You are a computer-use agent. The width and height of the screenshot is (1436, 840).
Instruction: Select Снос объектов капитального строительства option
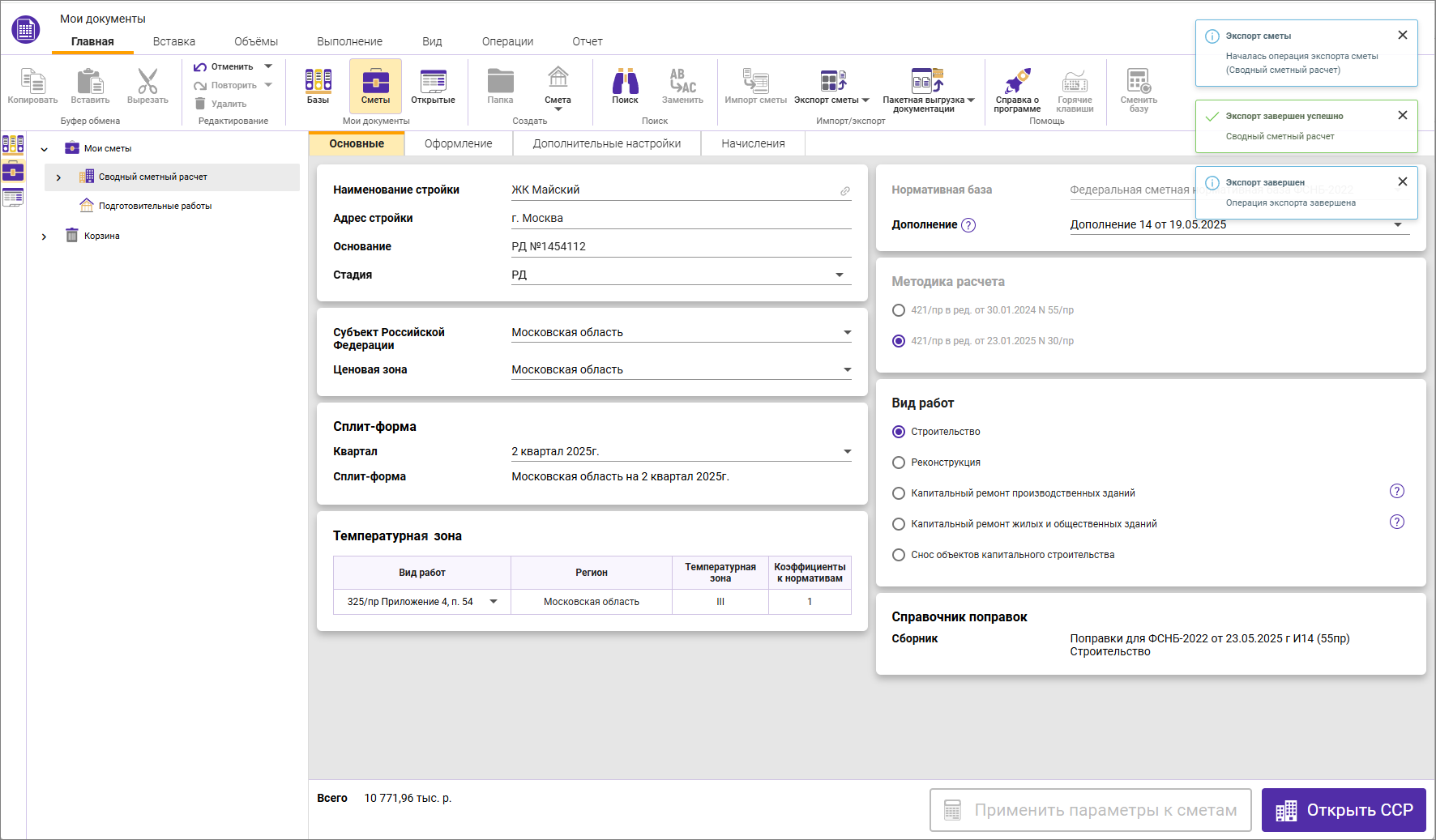tap(899, 555)
